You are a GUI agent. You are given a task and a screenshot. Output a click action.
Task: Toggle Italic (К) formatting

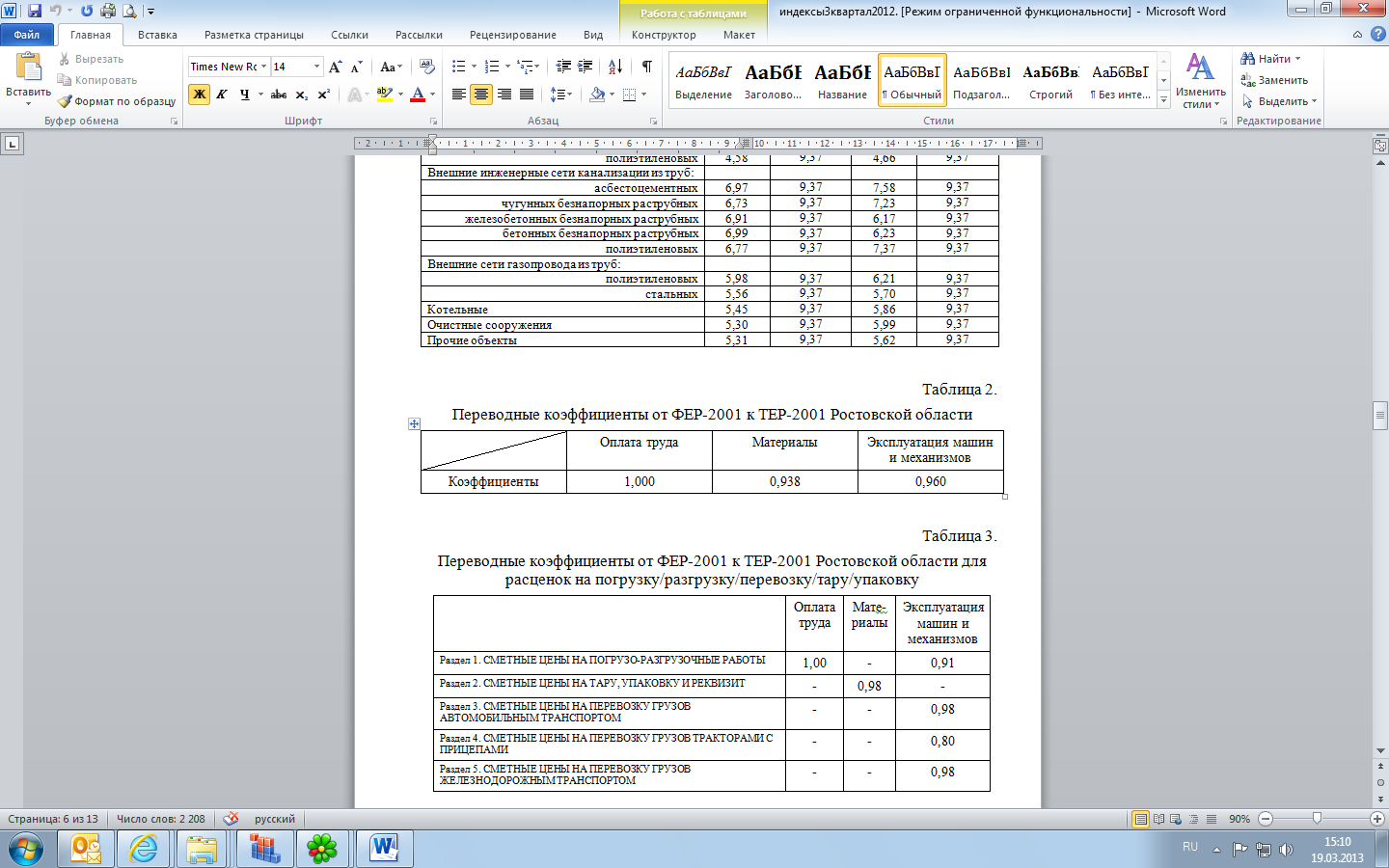[x=222, y=95]
